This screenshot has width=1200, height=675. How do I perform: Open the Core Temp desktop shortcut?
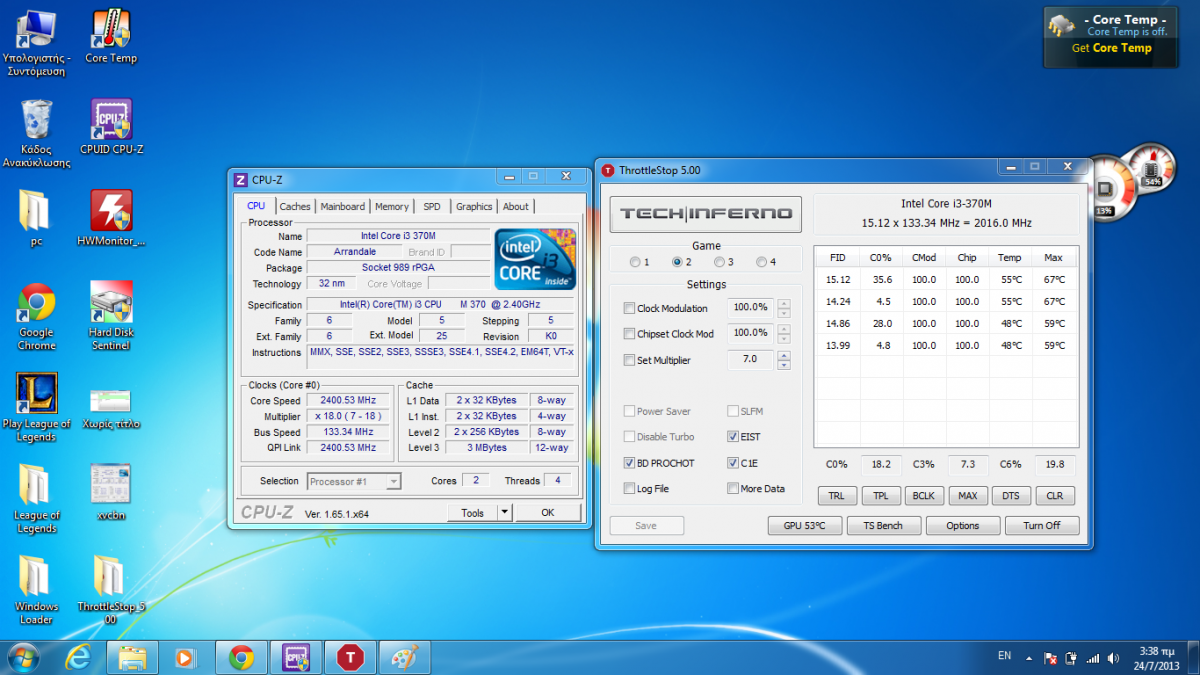111,37
